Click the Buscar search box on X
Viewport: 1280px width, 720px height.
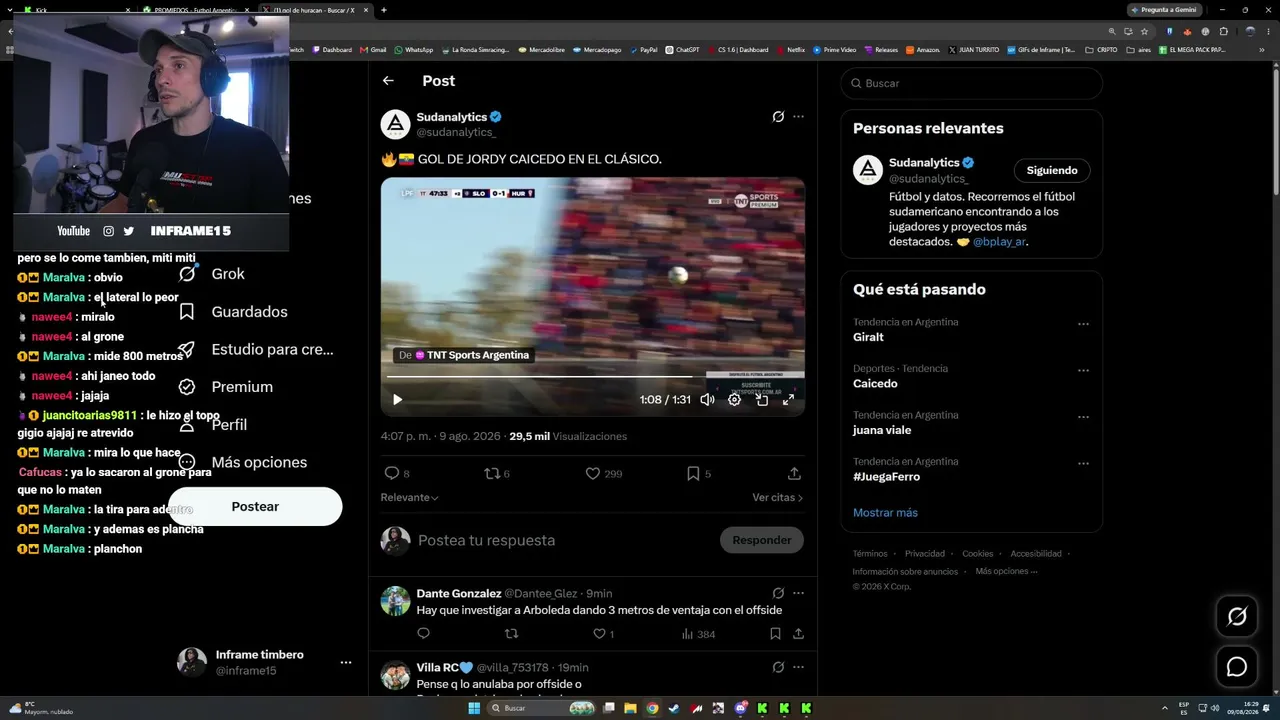click(x=971, y=83)
